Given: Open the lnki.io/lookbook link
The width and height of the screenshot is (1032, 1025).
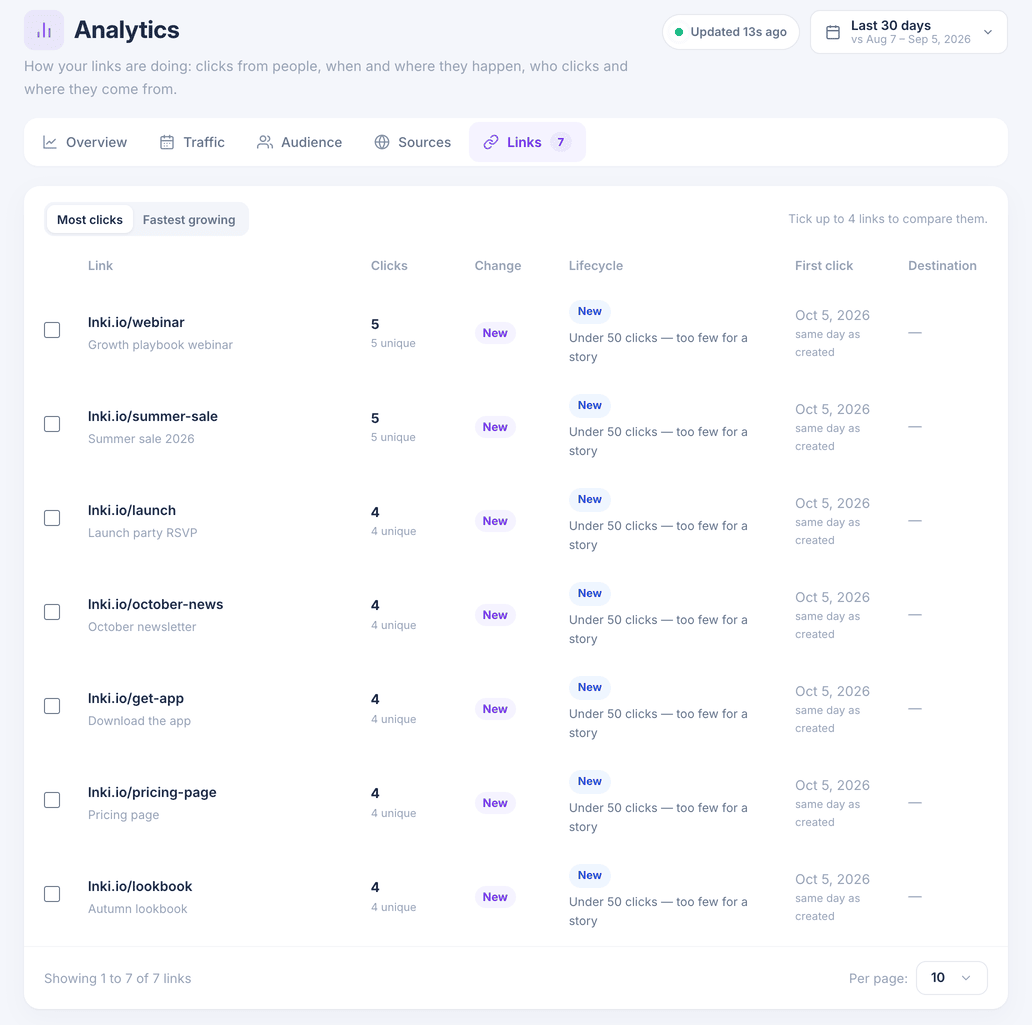Looking at the screenshot, I should click(x=140, y=886).
